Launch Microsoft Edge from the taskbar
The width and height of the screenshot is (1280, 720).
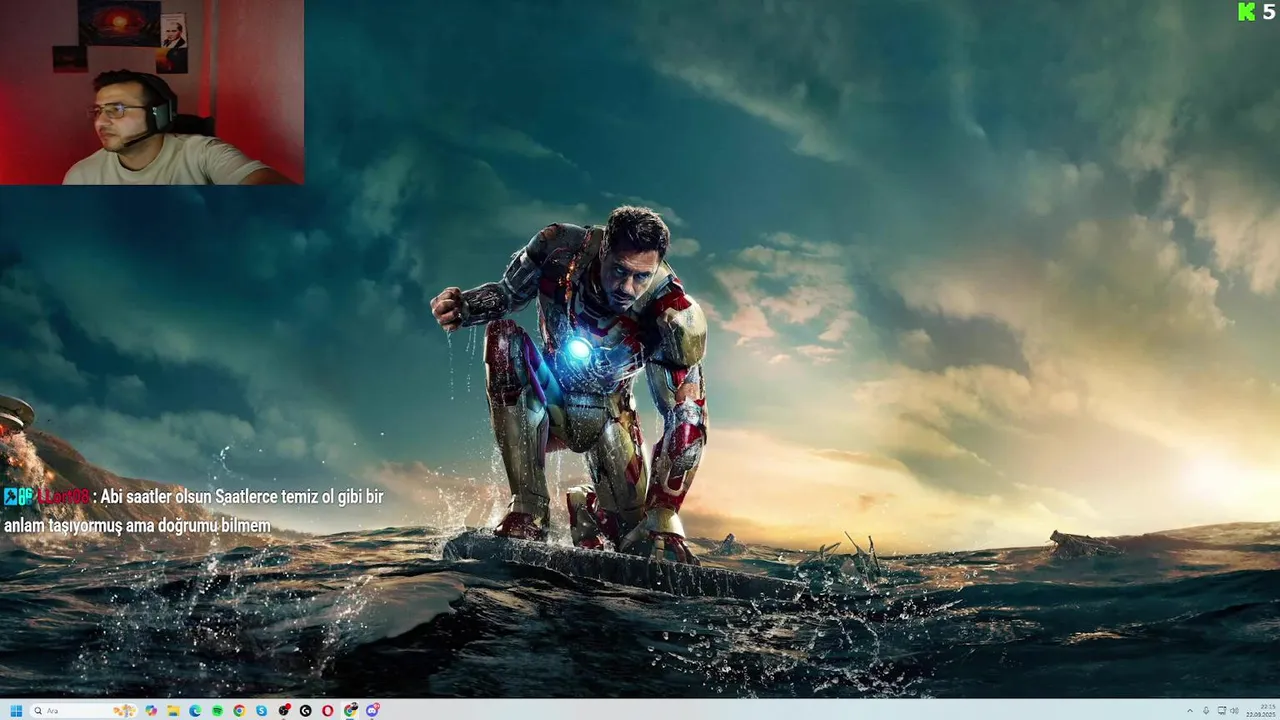[x=195, y=711]
